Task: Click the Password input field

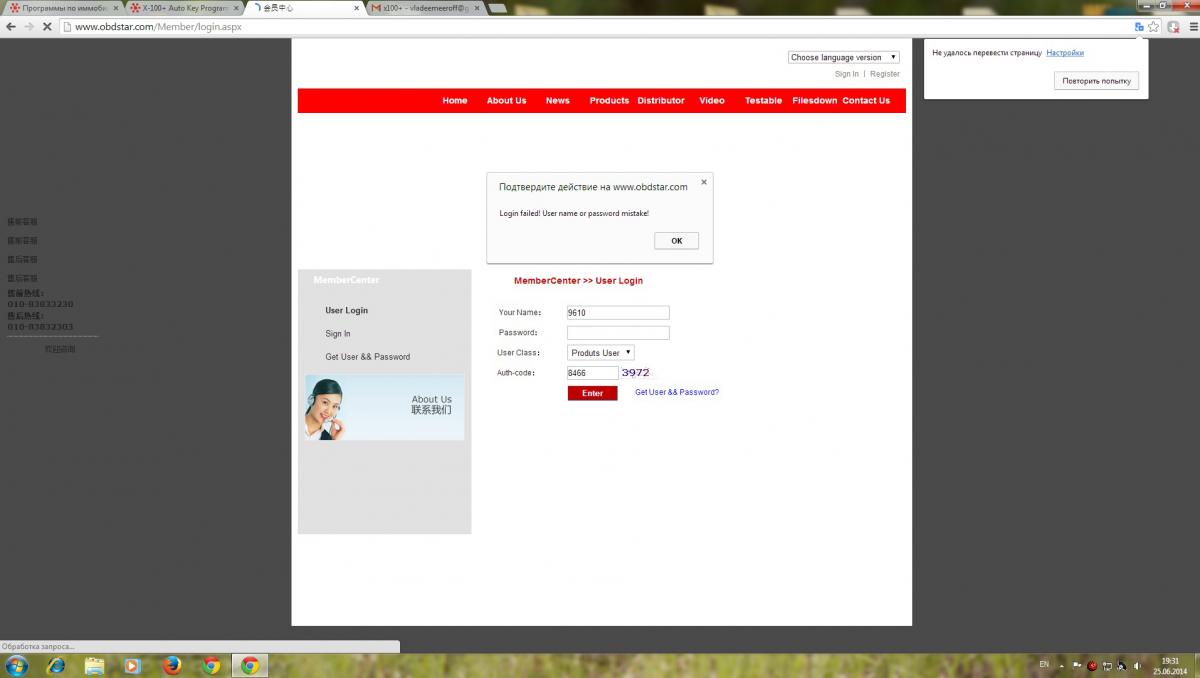Action: click(618, 333)
